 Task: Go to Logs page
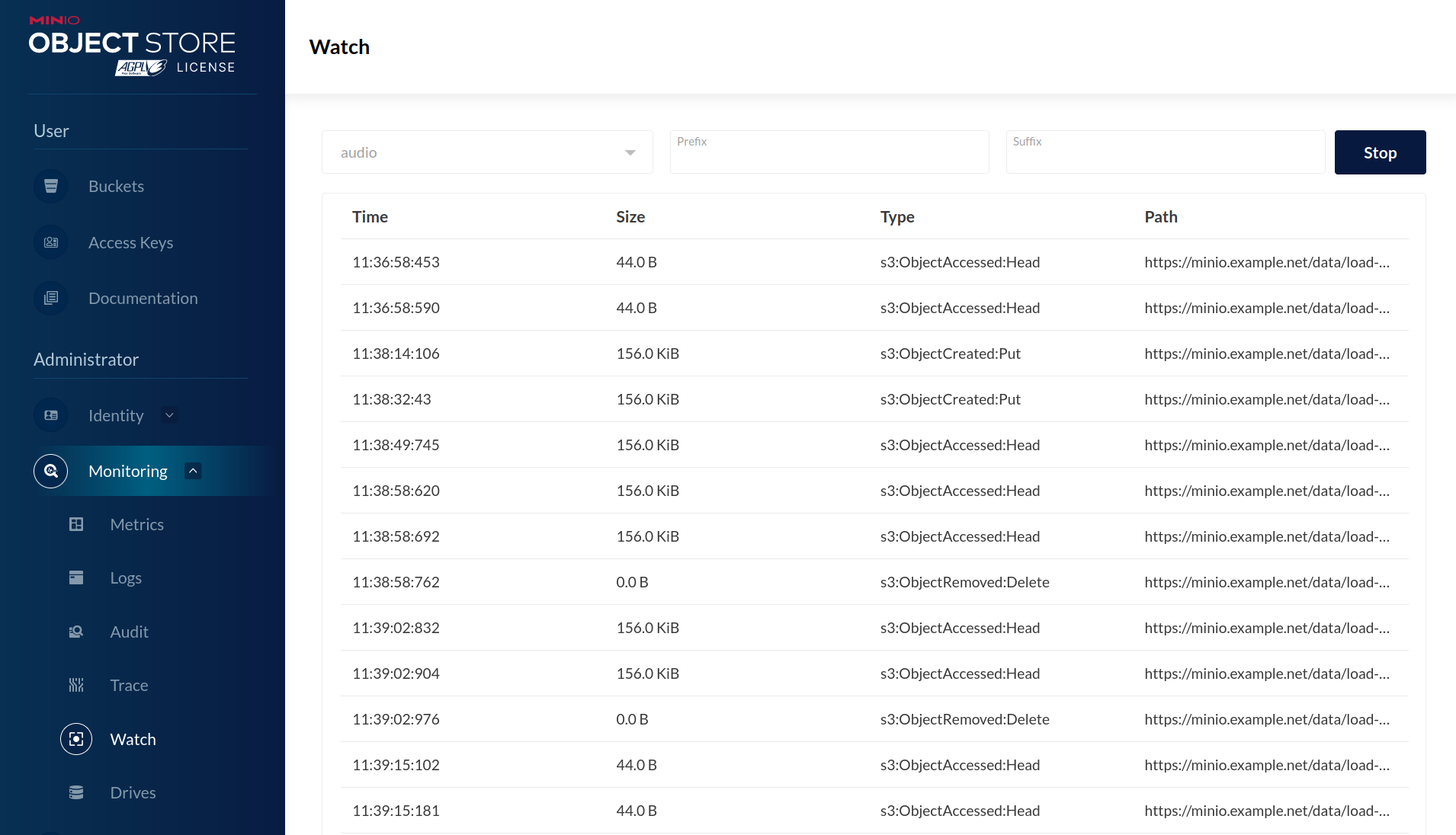pos(126,578)
